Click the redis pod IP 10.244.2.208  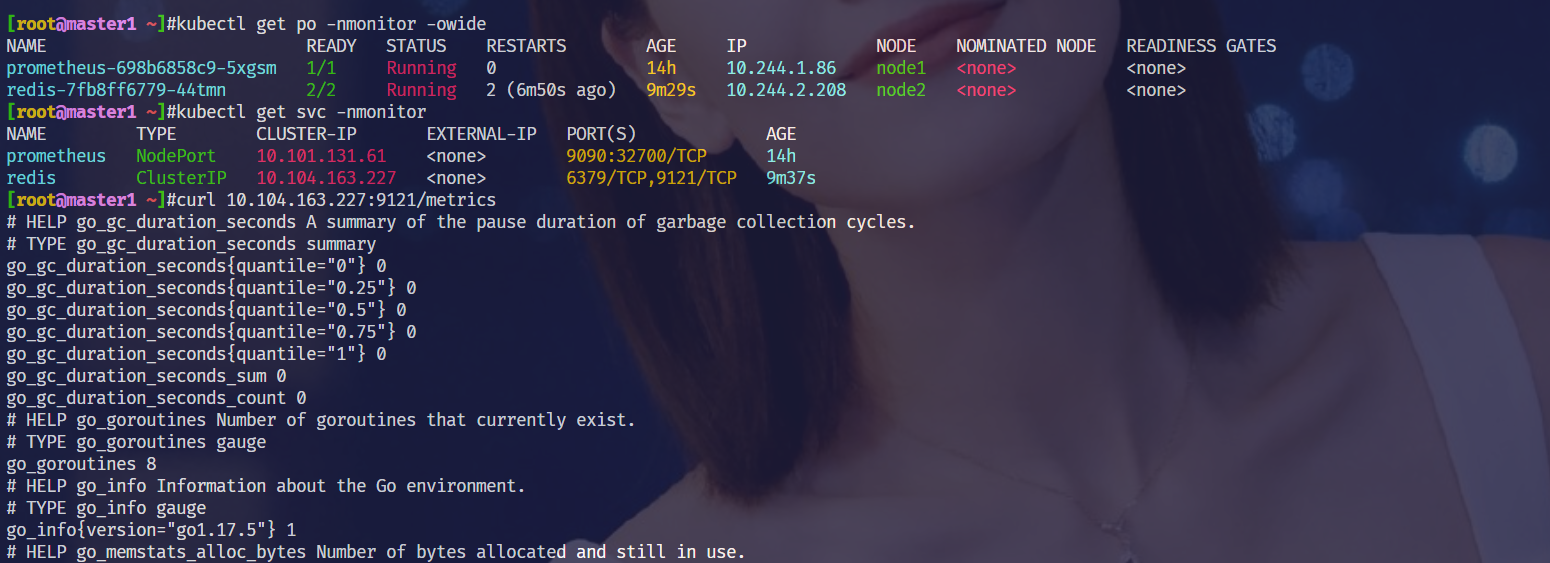[786, 90]
